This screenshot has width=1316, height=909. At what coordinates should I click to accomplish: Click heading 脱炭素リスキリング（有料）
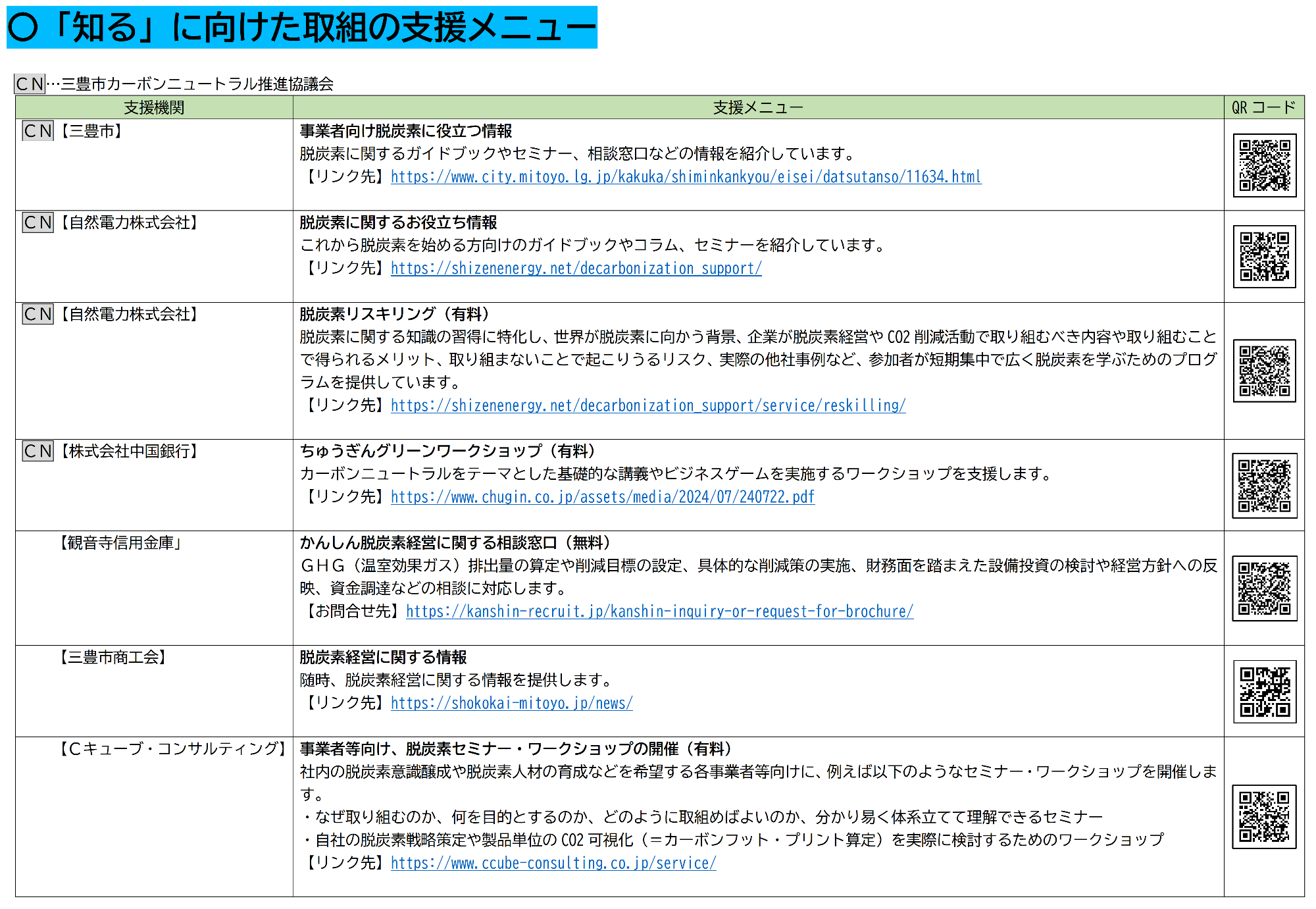[397, 314]
